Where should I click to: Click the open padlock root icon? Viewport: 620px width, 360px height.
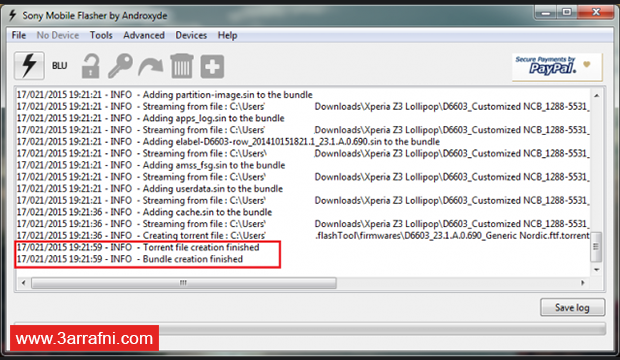pyautogui.click(x=91, y=66)
